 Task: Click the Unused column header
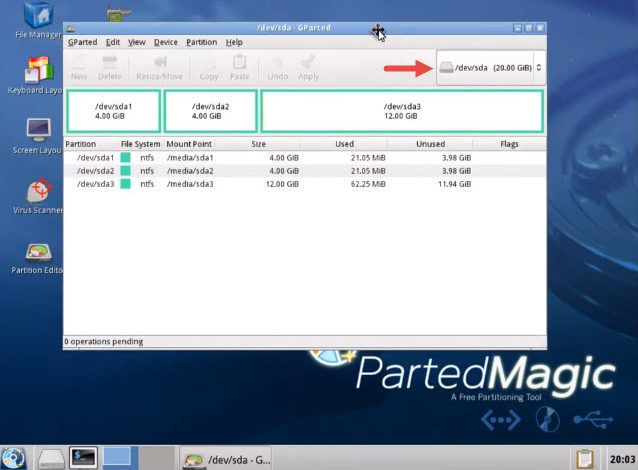(430, 144)
